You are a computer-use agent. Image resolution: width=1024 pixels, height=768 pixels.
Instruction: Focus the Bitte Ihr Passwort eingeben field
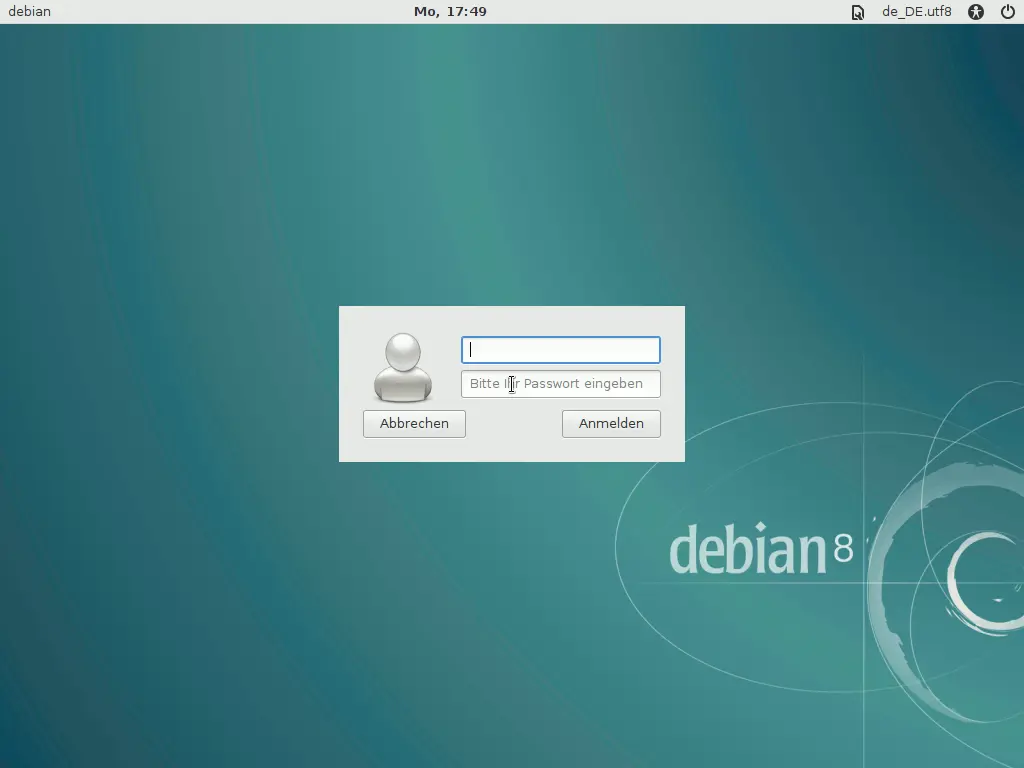tap(560, 384)
